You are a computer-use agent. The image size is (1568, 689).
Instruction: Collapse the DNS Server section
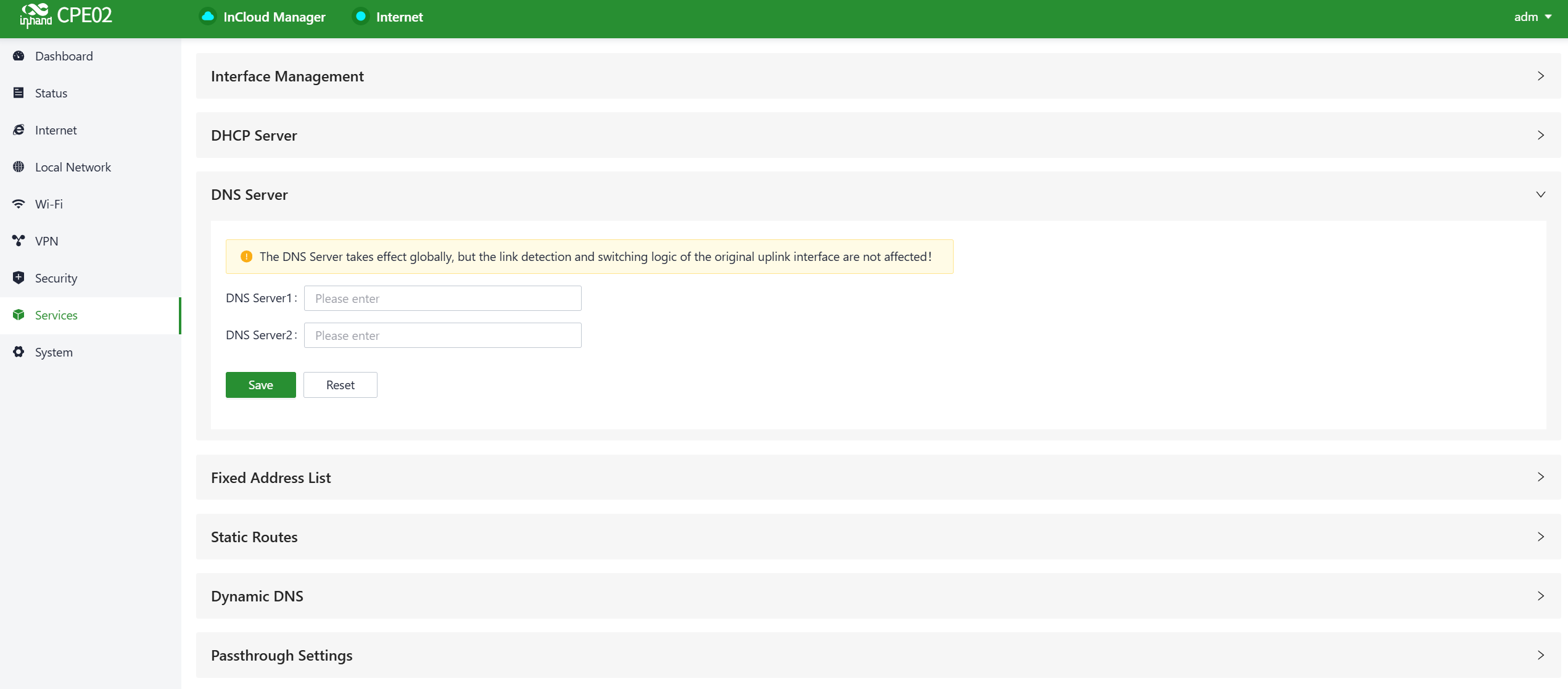click(x=1540, y=194)
